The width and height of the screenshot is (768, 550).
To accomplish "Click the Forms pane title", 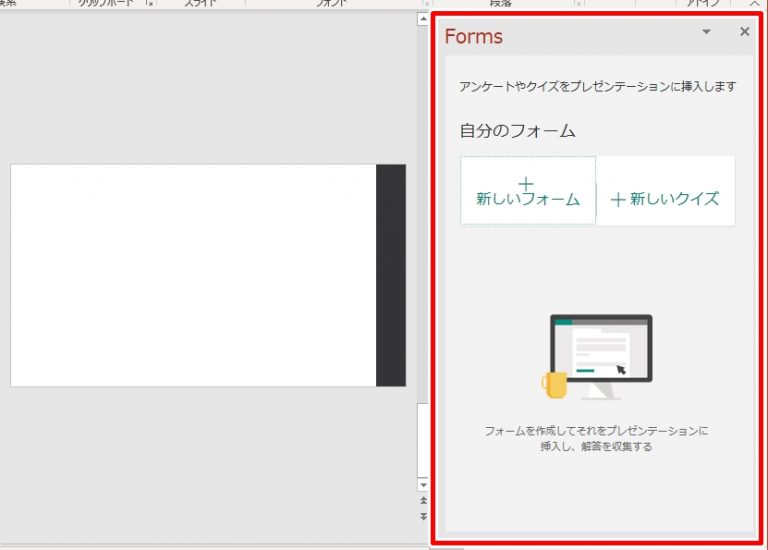I will click(x=474, y=36).
